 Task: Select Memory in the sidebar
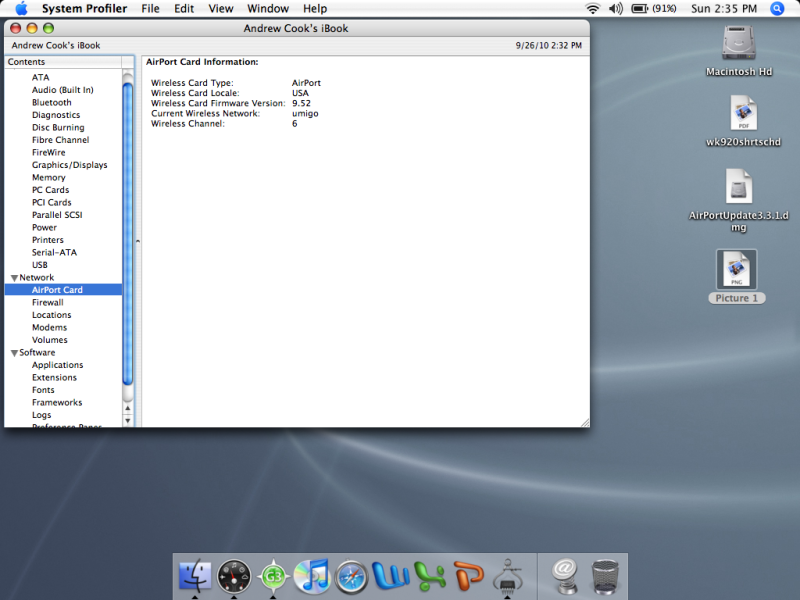(48, 178)
